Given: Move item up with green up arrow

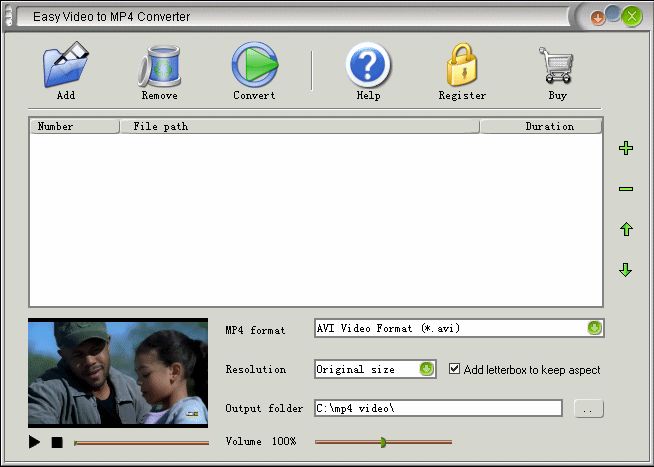Looking at the screenshot, I should coord(626,229).
